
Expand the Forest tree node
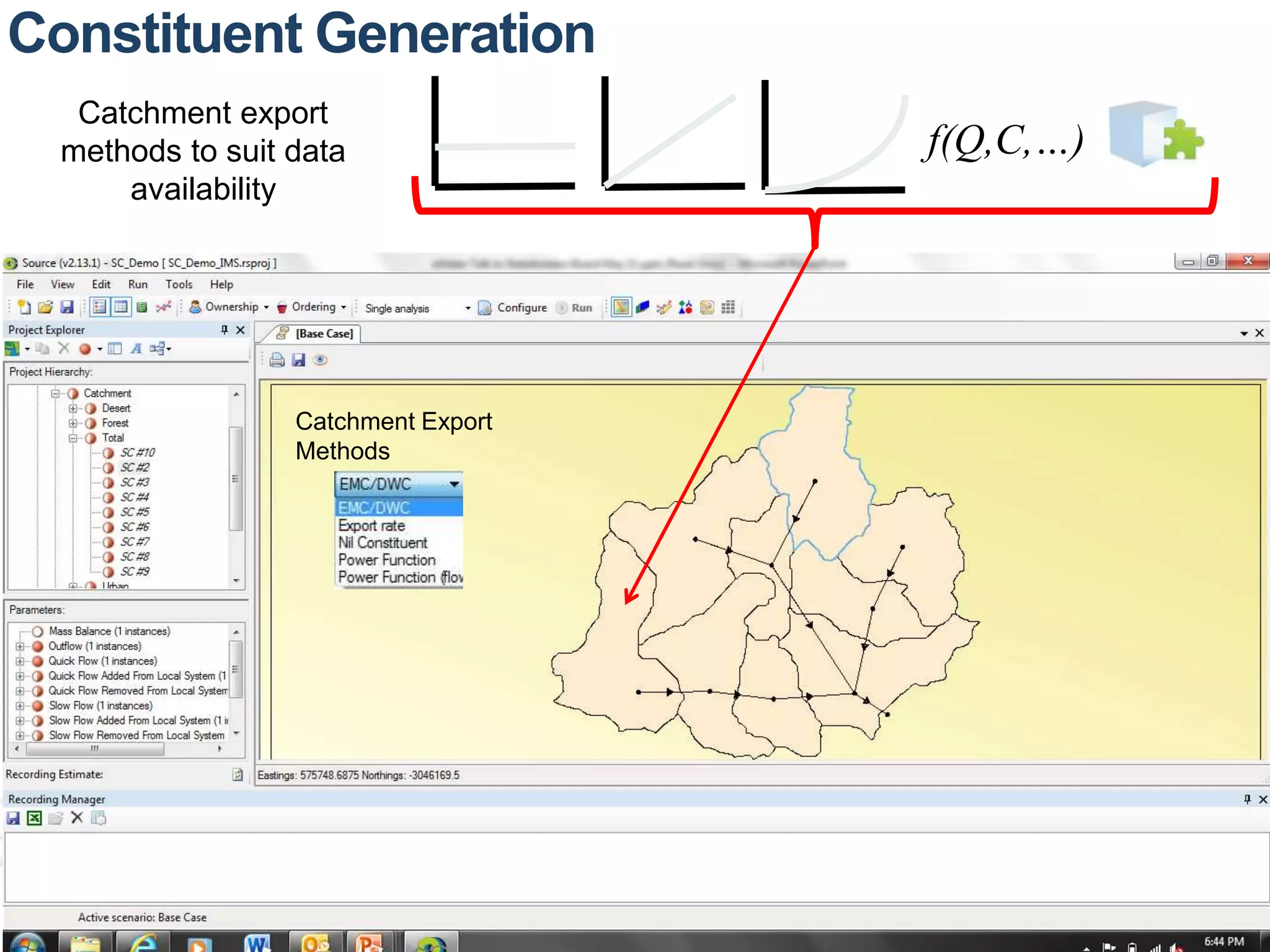point(73,423)
